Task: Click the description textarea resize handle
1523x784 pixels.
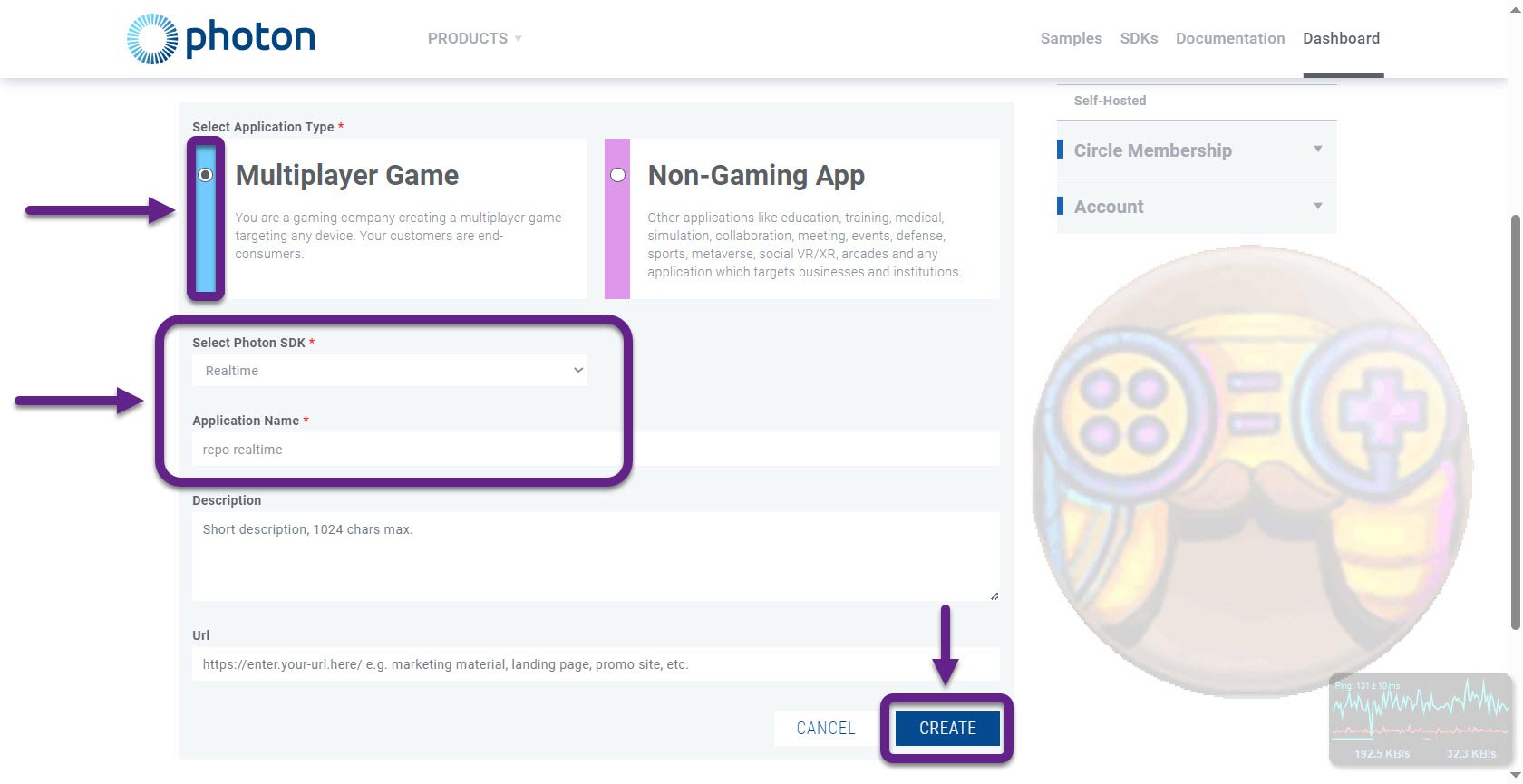Action: [x=994, y=595]
